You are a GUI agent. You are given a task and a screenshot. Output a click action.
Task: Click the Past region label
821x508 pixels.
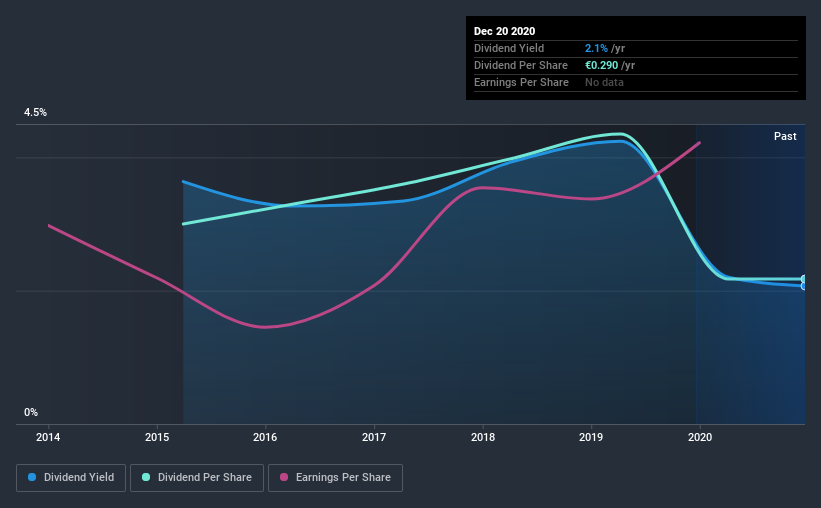pos(785,136)
